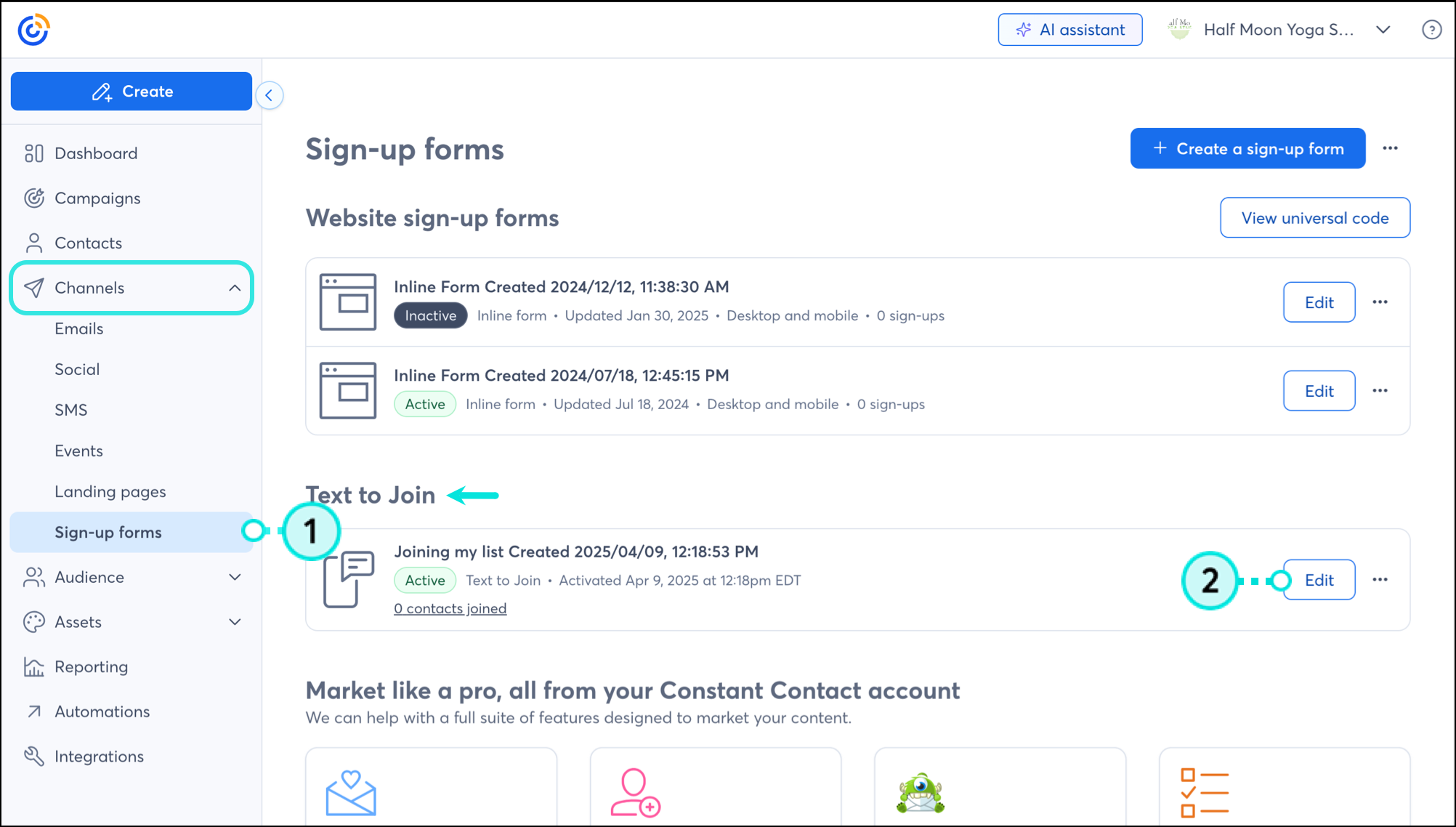
Task: Expand the Assets section
Action: tap(234, 621)
